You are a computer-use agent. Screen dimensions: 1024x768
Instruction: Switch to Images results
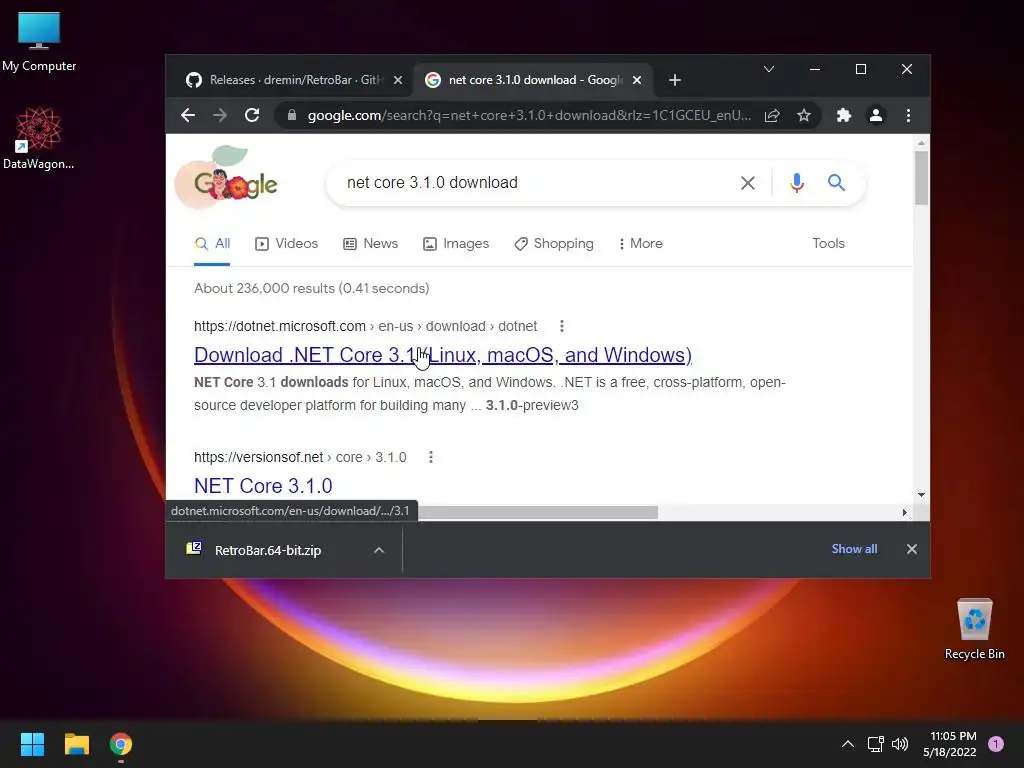pyautogui.click(x=456, y=244)
